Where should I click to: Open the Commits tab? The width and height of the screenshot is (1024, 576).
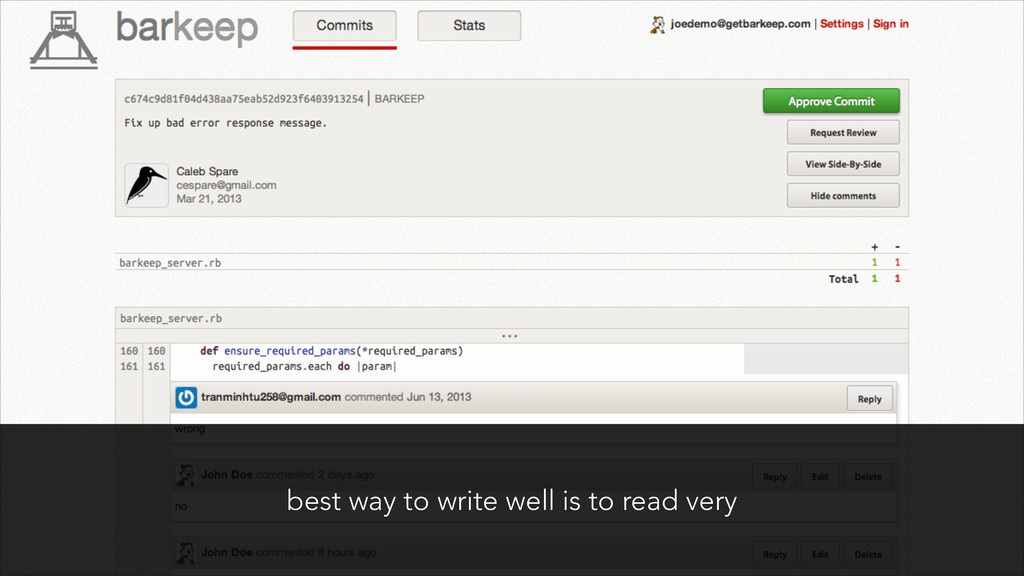coord(344,25)
